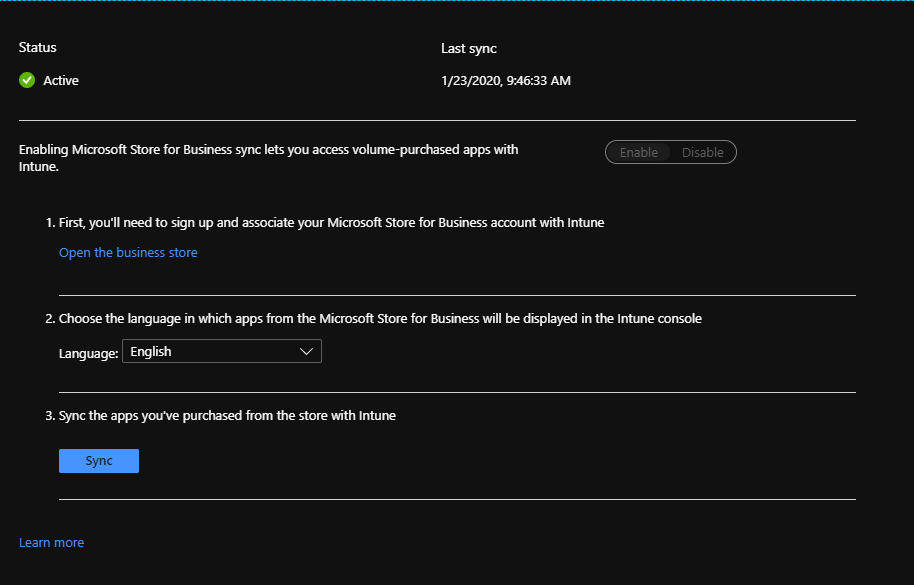Click the blue Sync button
914x585 pixels.
tap(99, 460)
